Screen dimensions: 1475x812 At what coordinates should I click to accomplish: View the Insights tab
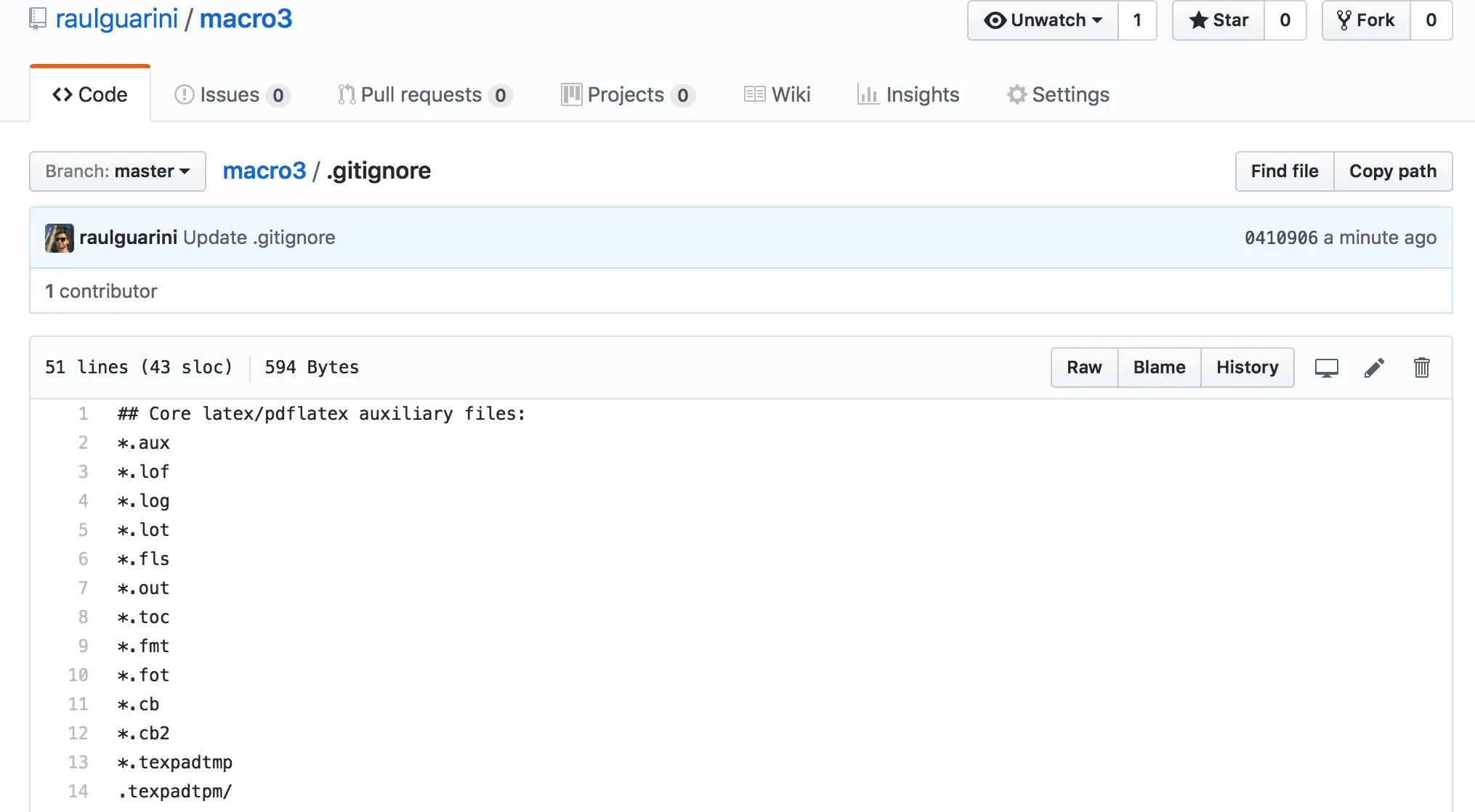coord(908,95)
